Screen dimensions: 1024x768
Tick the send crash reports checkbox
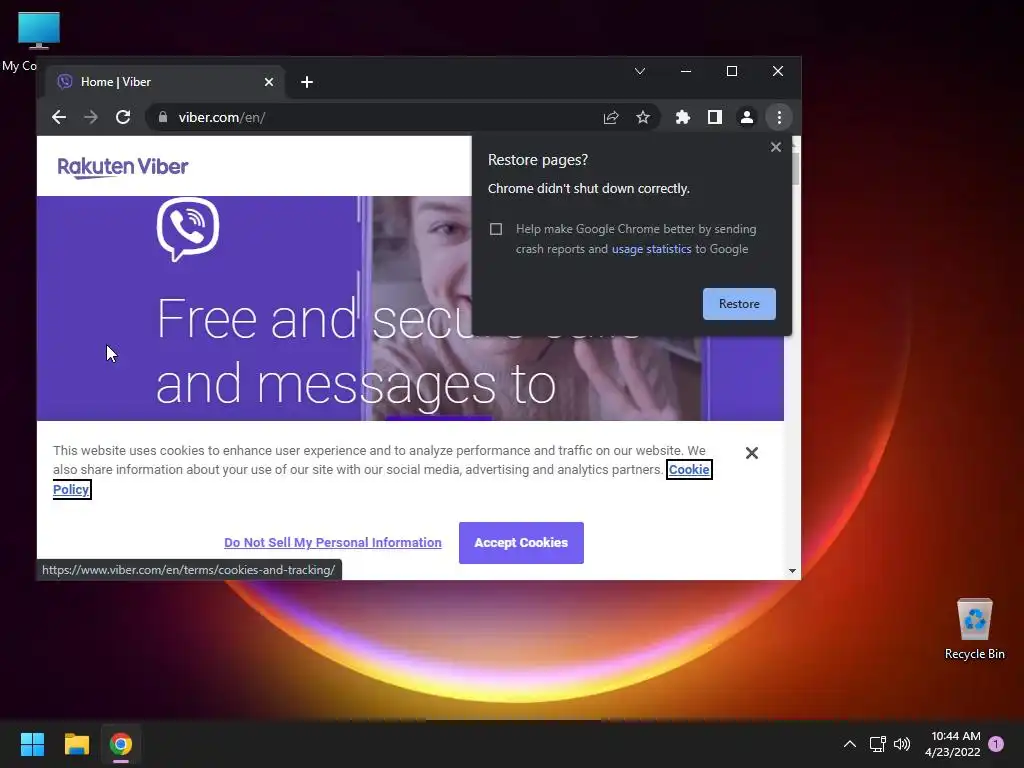[x=496, y=229]
